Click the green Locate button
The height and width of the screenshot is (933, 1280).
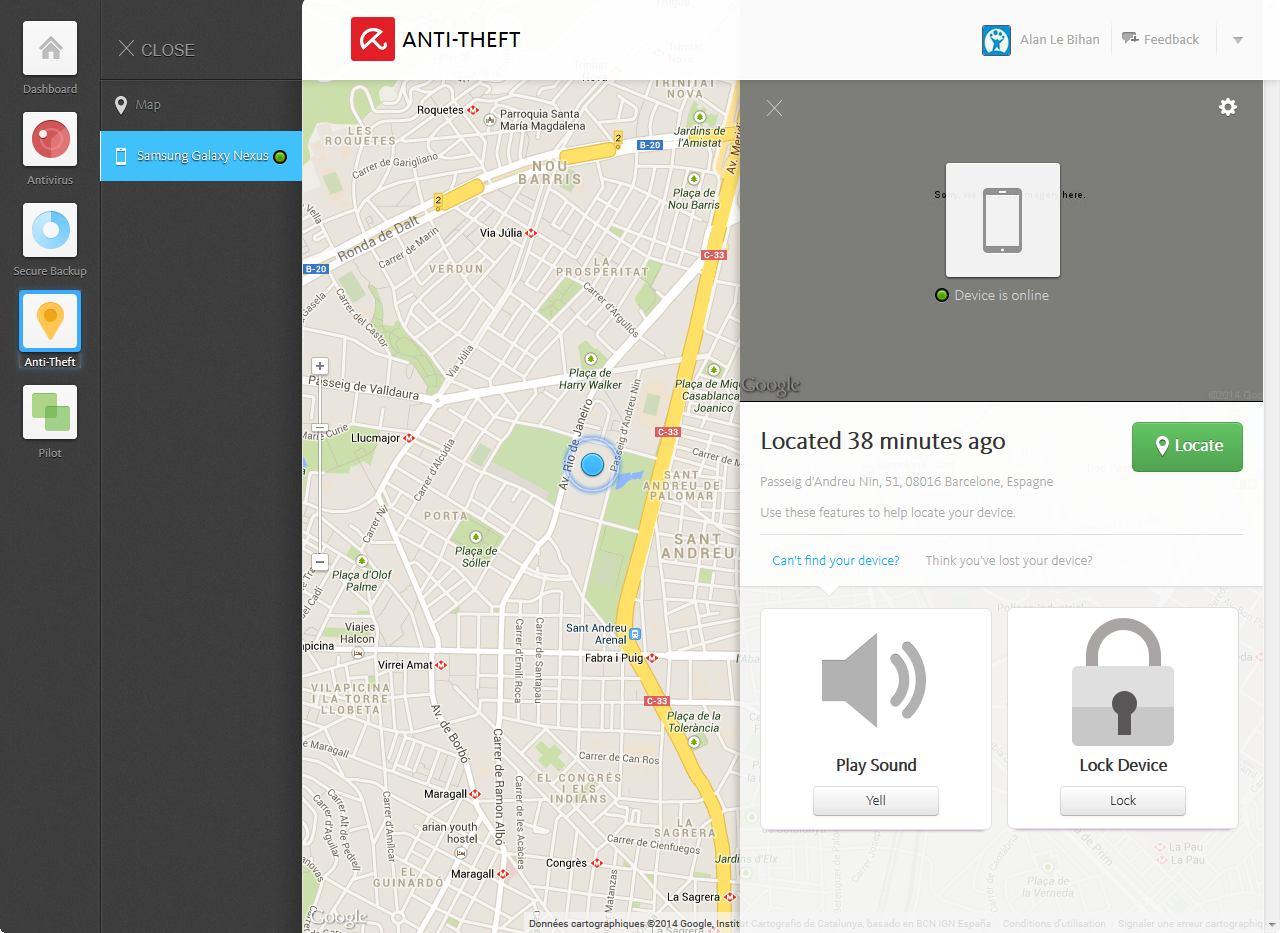click(1187, 446)
